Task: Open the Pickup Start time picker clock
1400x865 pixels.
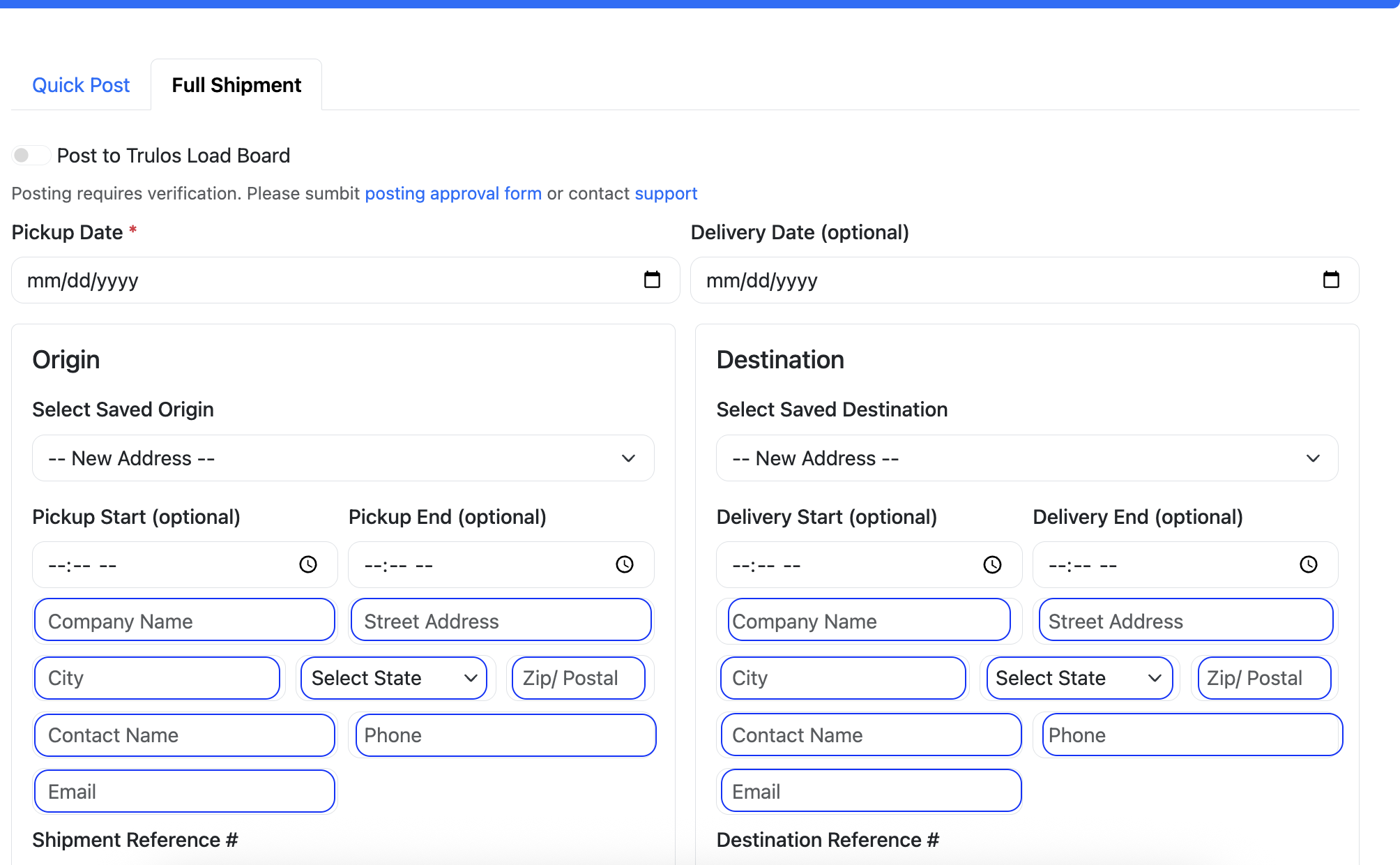Action: click(308, 564)
